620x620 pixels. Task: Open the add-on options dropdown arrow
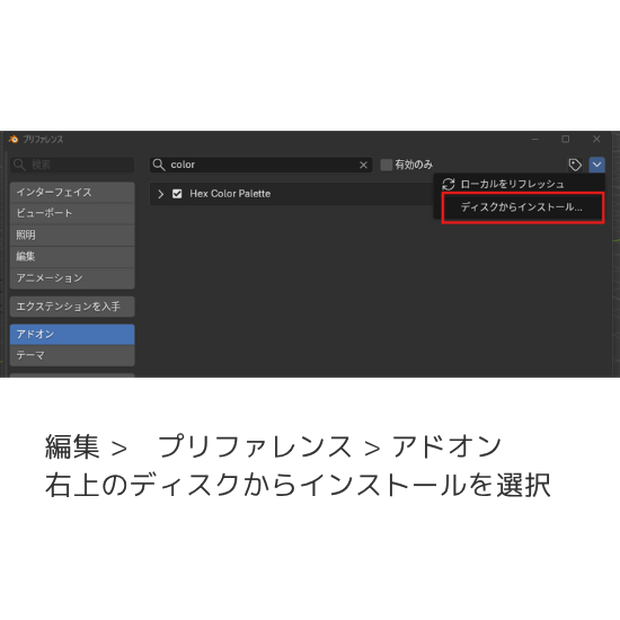597,165
